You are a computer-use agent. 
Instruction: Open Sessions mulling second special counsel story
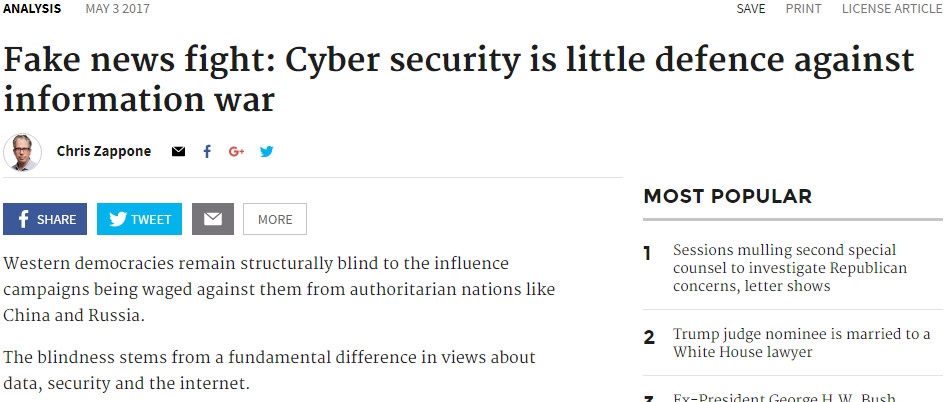pyautogui.click(x=790, y=268)
